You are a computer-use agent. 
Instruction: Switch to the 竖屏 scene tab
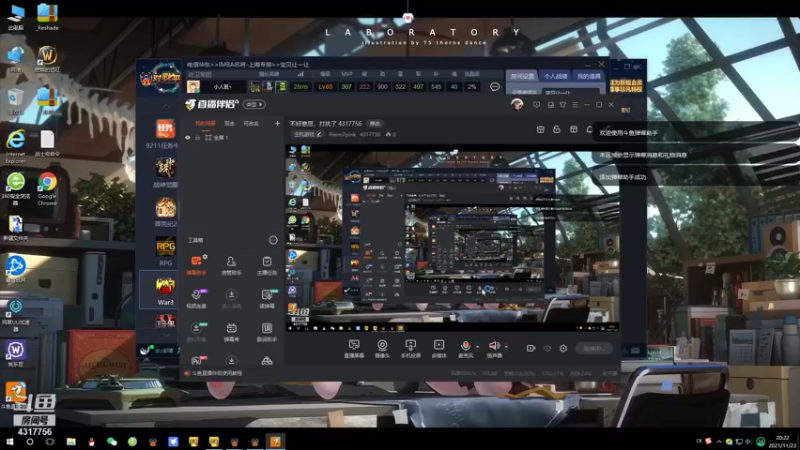(x=230, y=123)
